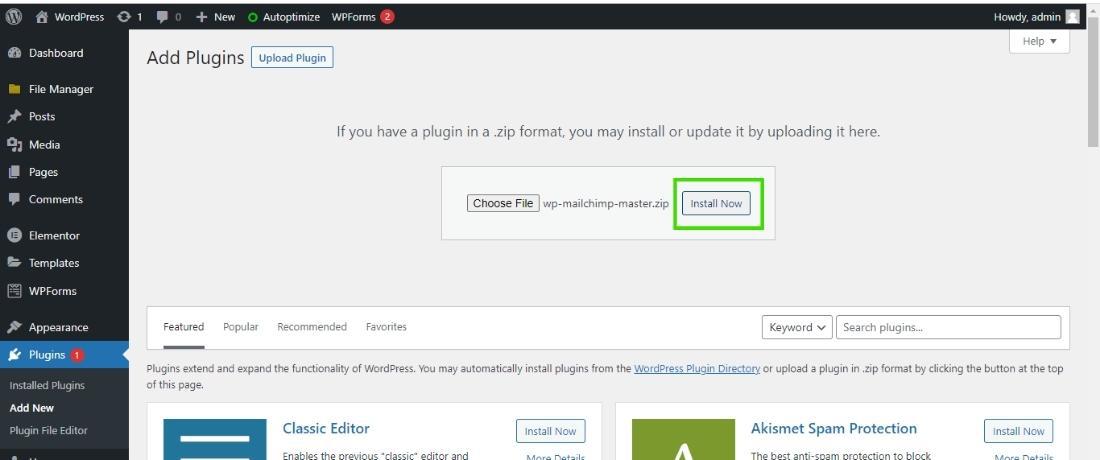Viewport: 1100px width, 460px height.
Task: Click the Posts pin icon
Action: [x=14, y=116]
